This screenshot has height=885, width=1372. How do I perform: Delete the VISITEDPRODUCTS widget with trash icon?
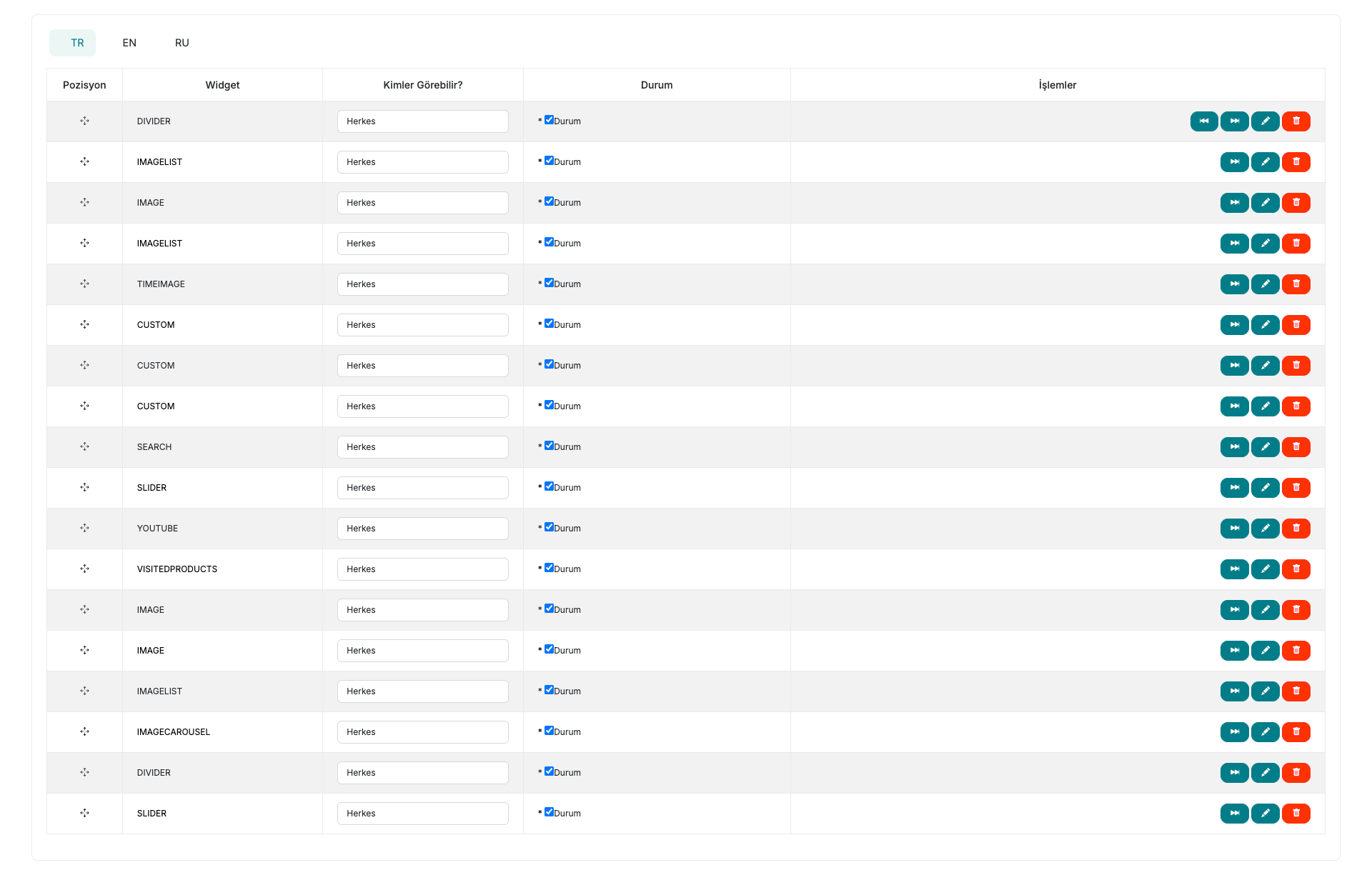(x=1296, y=569)
